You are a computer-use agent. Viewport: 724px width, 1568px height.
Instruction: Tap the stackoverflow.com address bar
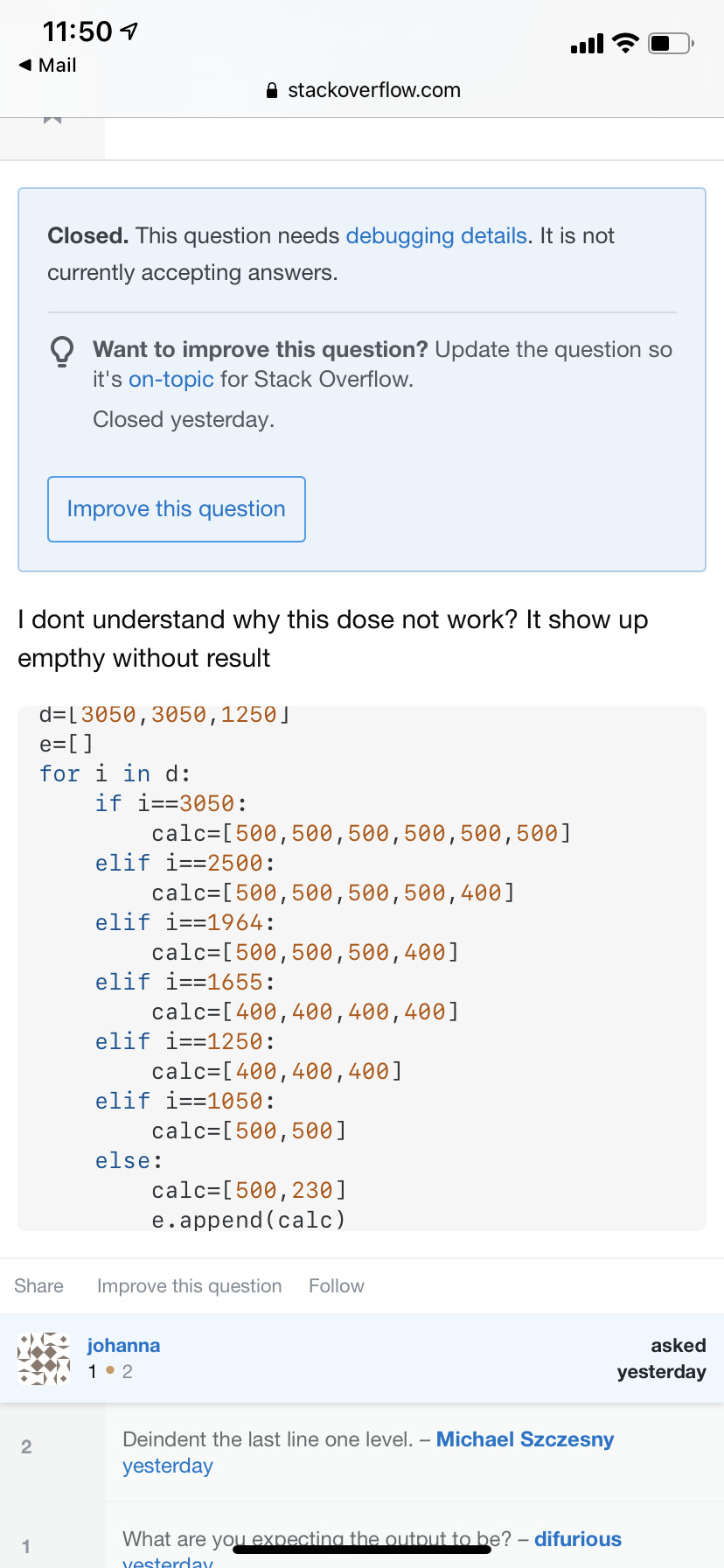pos(362,90)
